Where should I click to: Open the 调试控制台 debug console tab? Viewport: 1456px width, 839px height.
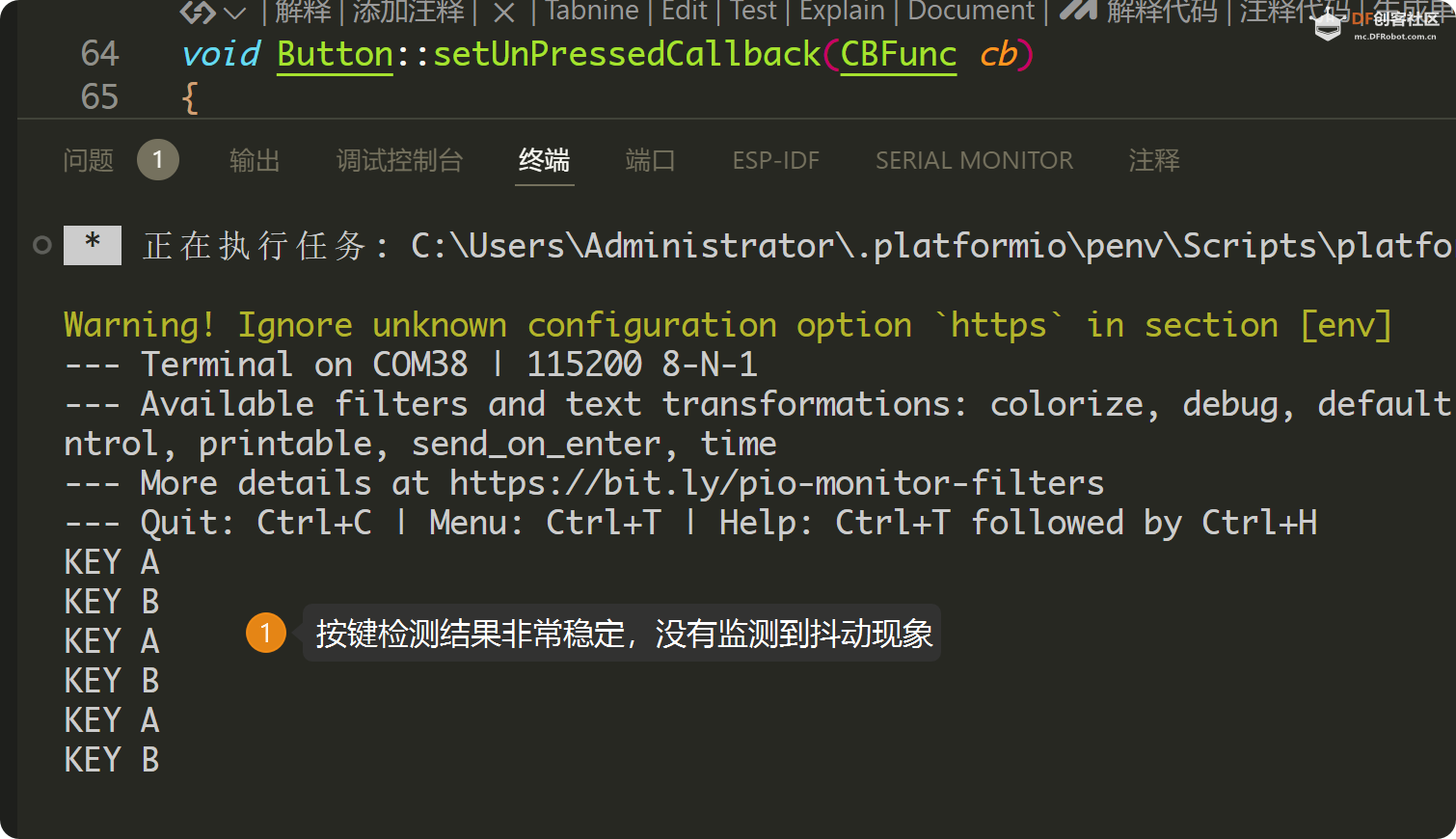tap(399, 160)
